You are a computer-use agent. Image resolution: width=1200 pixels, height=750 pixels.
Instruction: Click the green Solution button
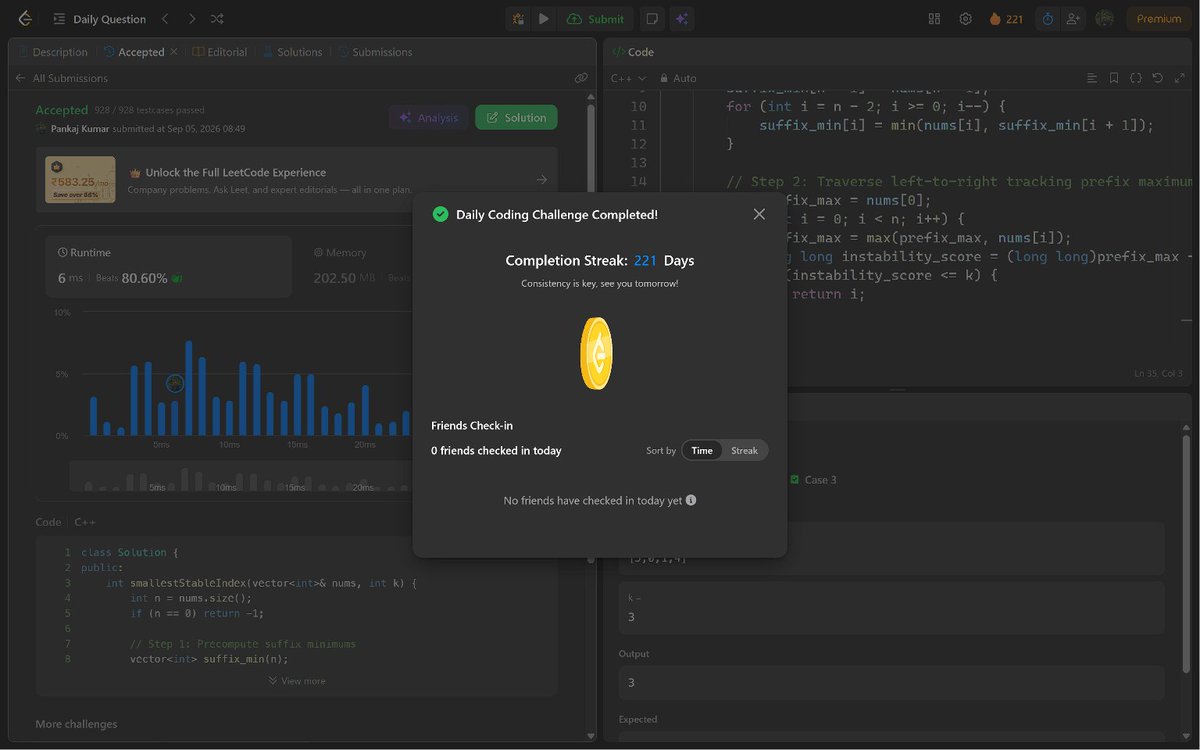[x=516, y=118]
